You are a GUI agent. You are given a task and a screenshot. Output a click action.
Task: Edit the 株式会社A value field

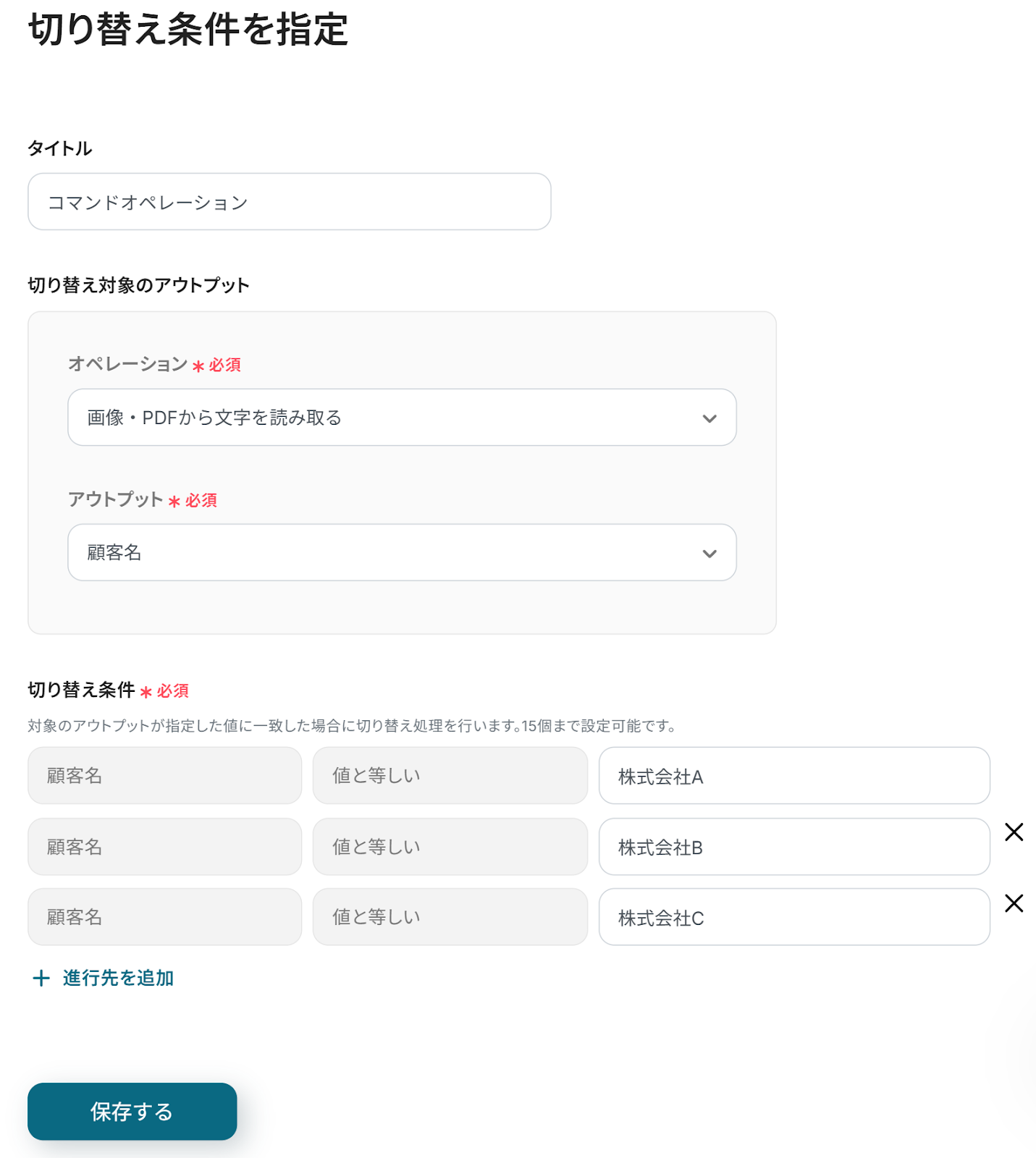(794, 776)
